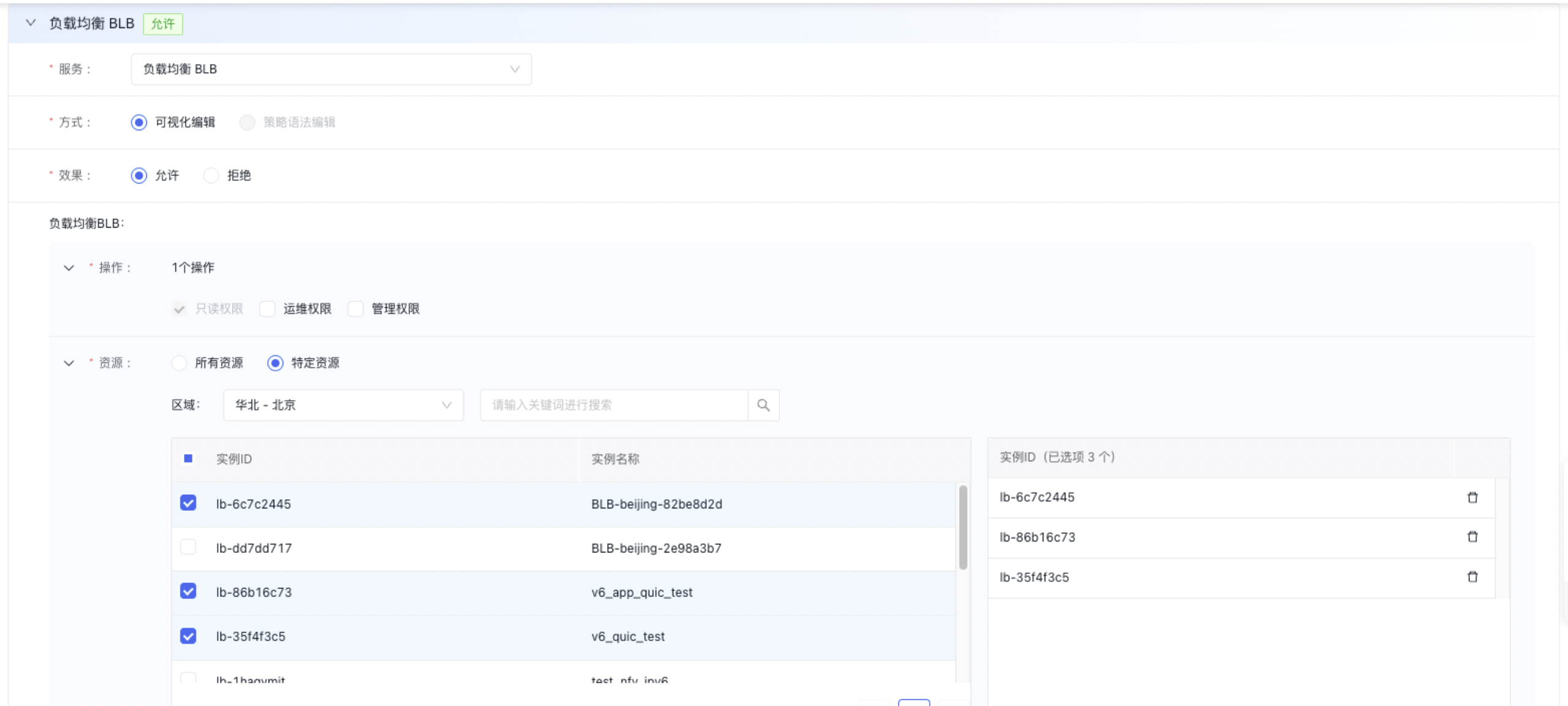Select 所有资源 radio option
1568x706 pixels.
tap(179, 363)
